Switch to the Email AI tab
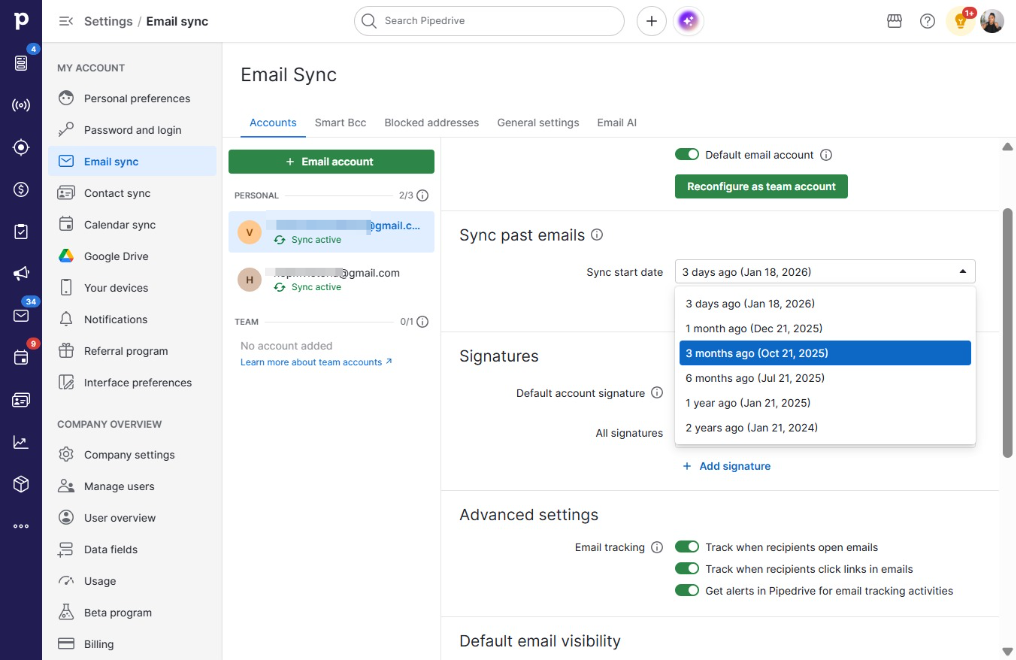The height and width of the screenshot is (660, 1016). (617, 122)
